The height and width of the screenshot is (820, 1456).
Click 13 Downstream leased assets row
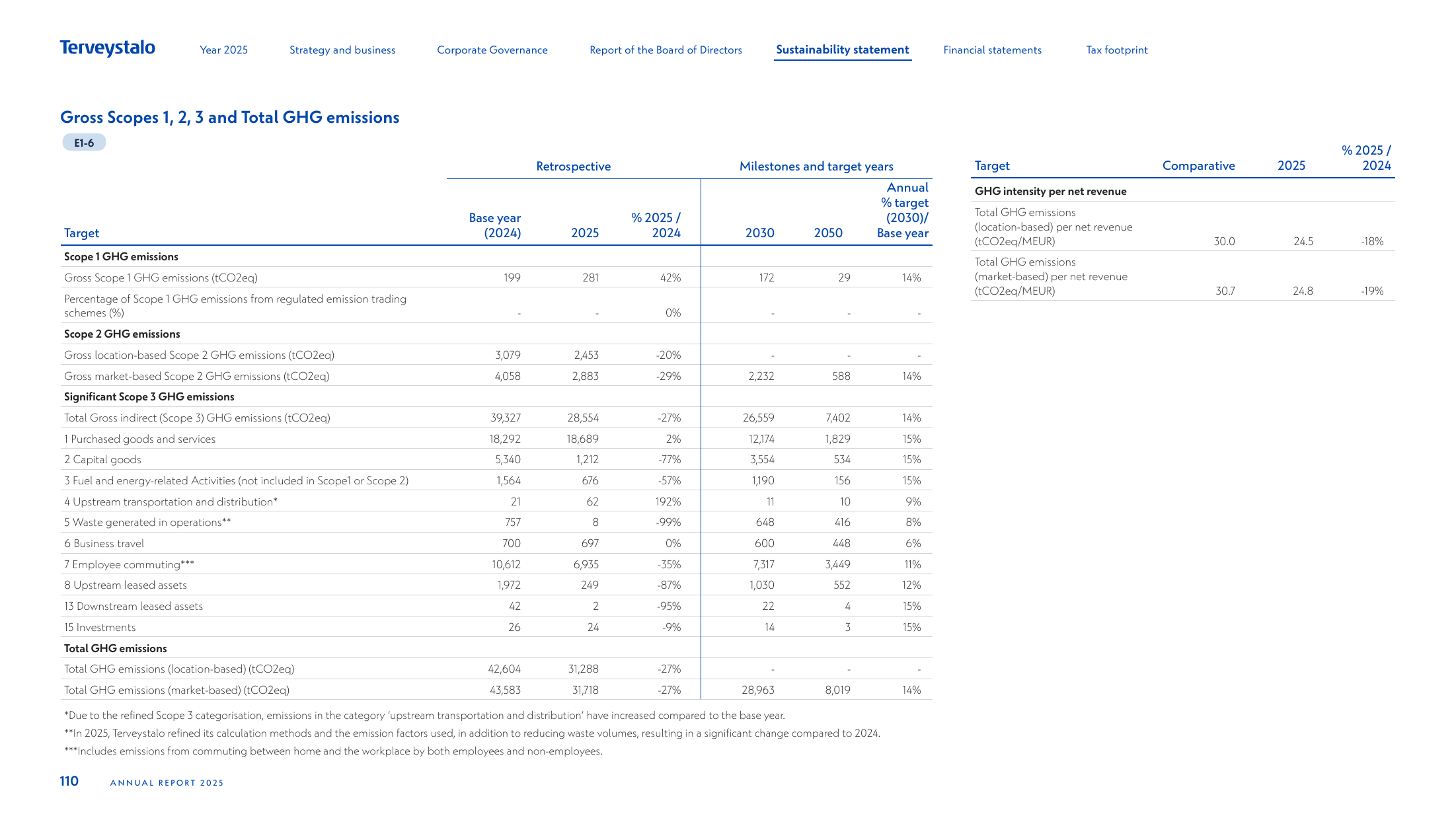tap(134, 607)
